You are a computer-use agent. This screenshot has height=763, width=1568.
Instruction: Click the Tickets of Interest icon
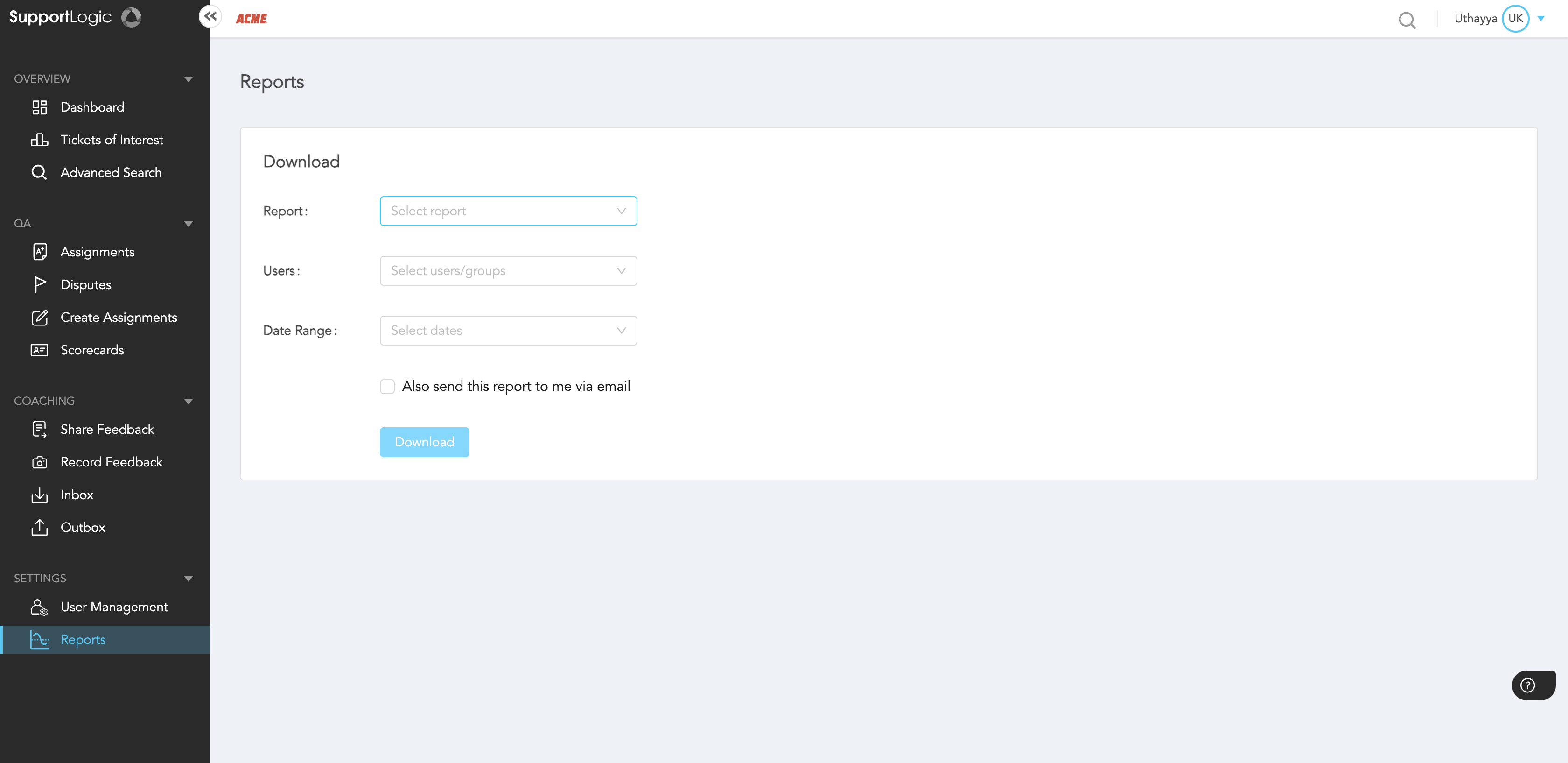39,140
